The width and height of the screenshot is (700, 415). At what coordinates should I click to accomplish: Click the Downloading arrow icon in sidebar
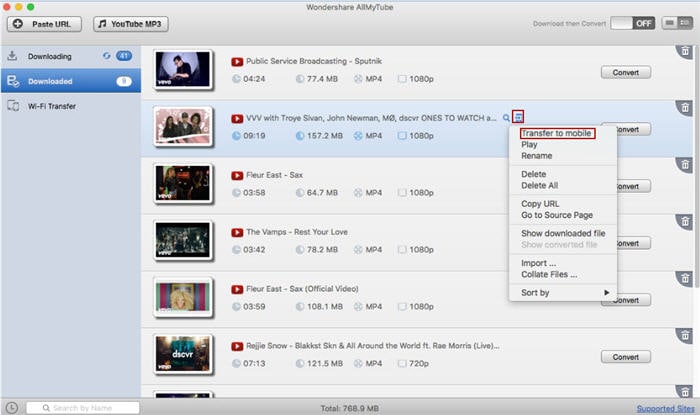pyautogui.click(x=12, y=56)
